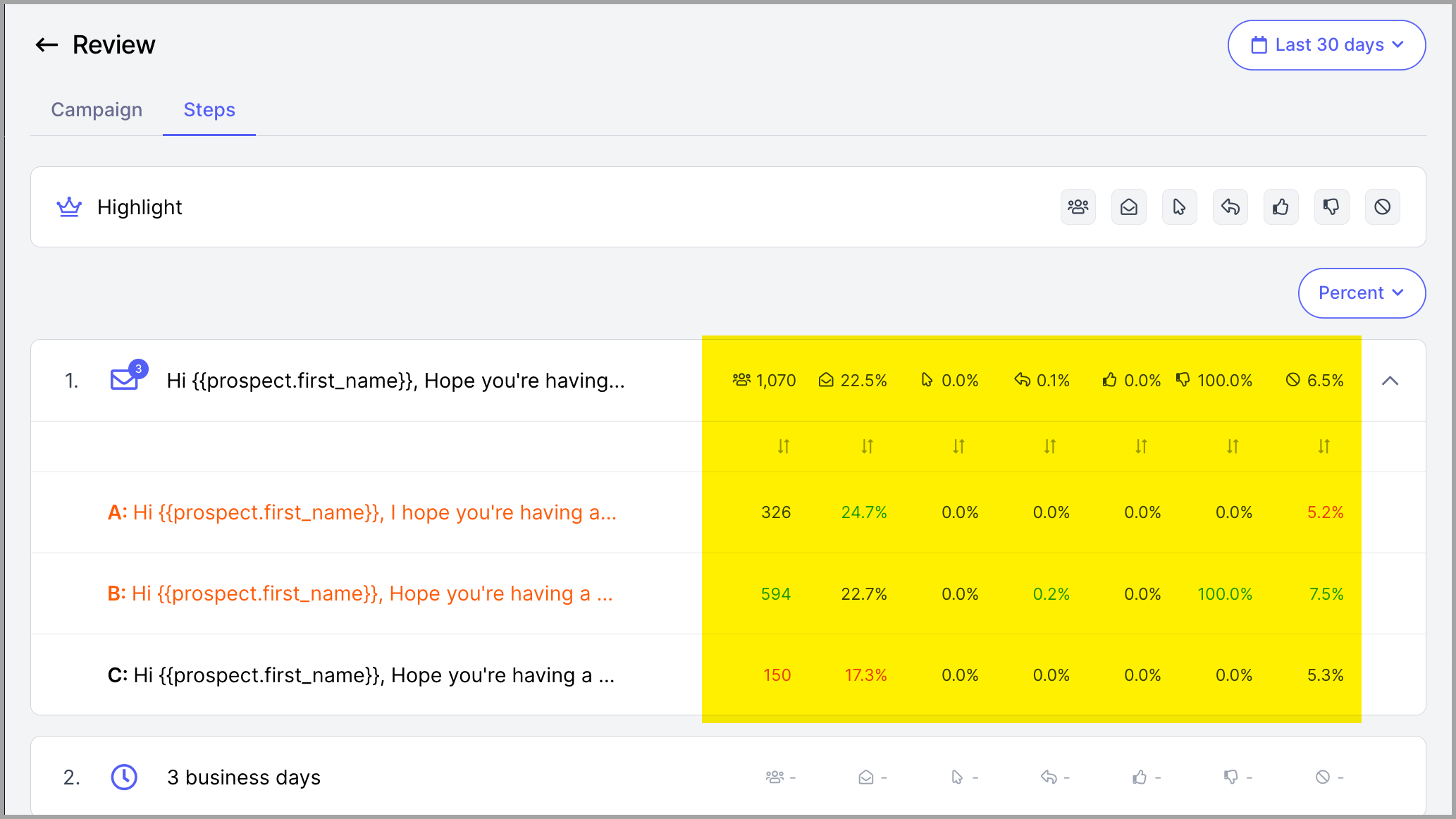
Task: Sort variants by click rate
Action: 958,447
